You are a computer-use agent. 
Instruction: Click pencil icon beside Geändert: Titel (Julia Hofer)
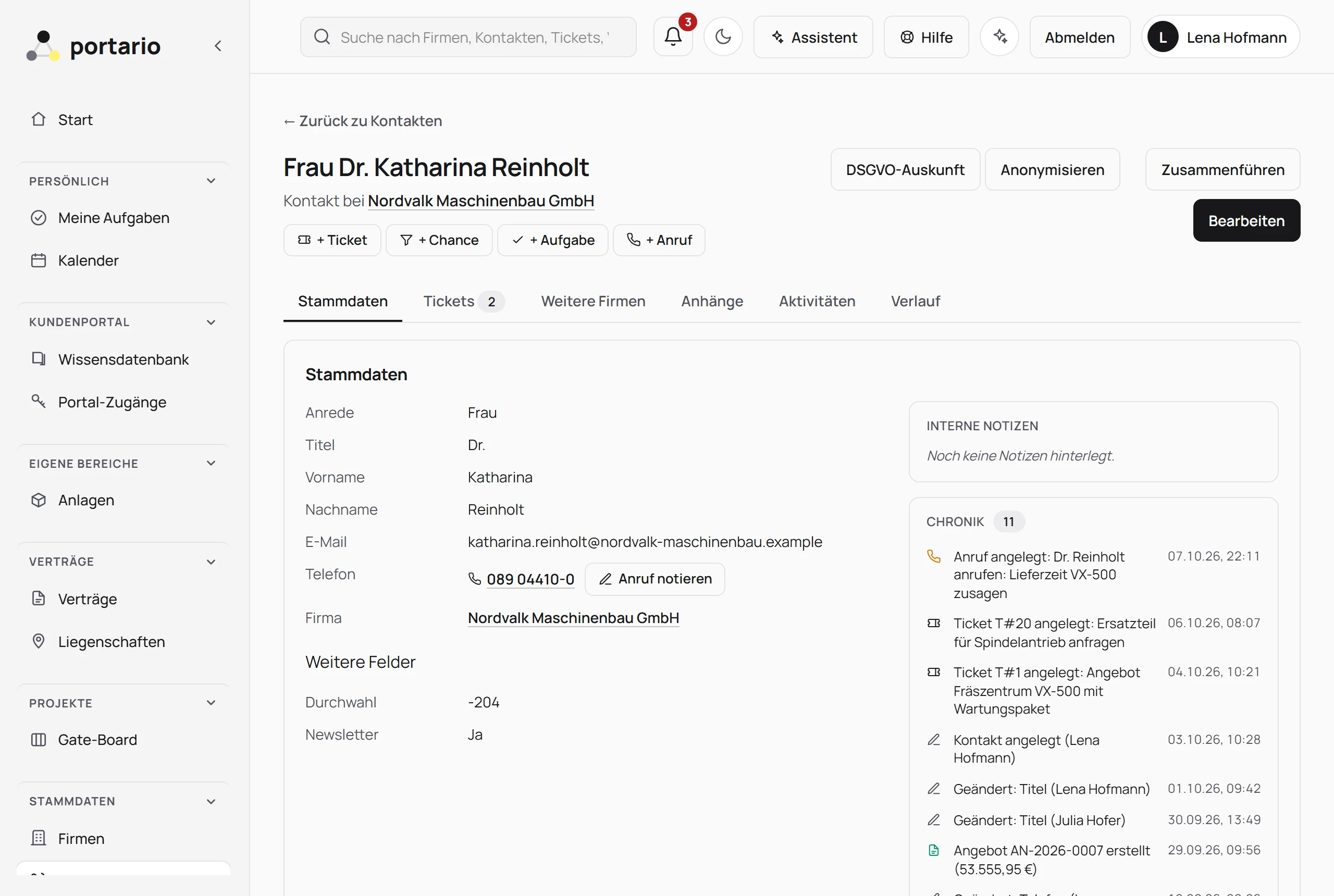(x=933, y=820)
